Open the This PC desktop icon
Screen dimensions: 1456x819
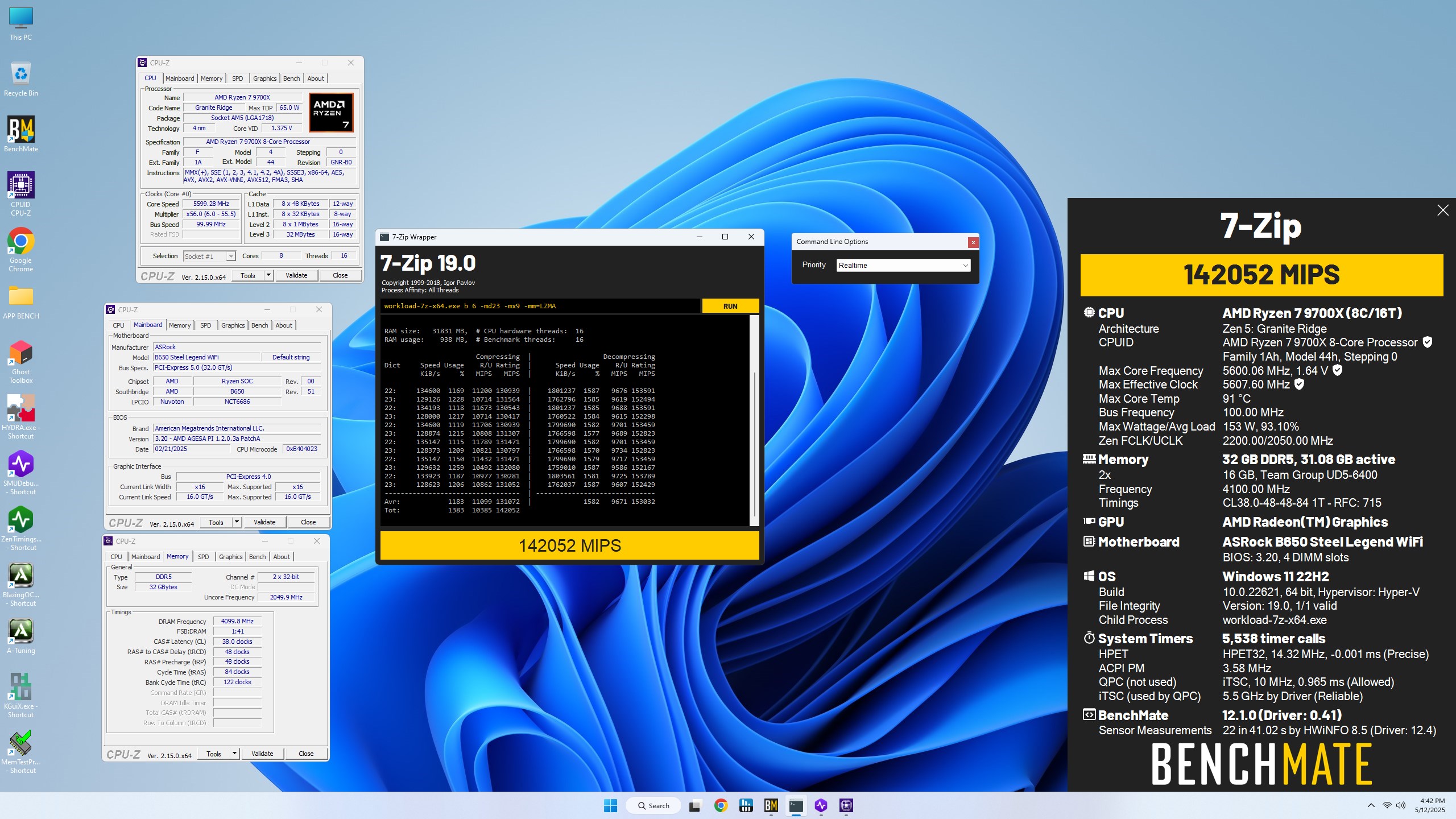[x=21, y=23]
